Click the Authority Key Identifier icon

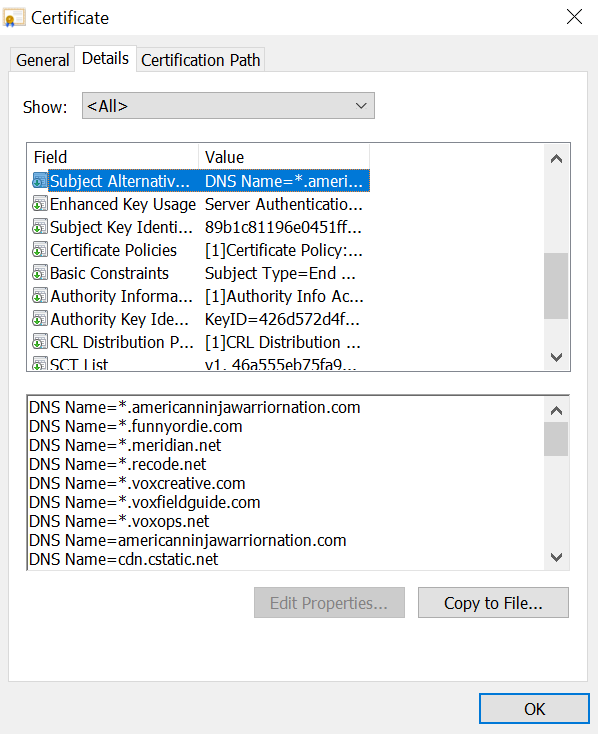(40, 319)
